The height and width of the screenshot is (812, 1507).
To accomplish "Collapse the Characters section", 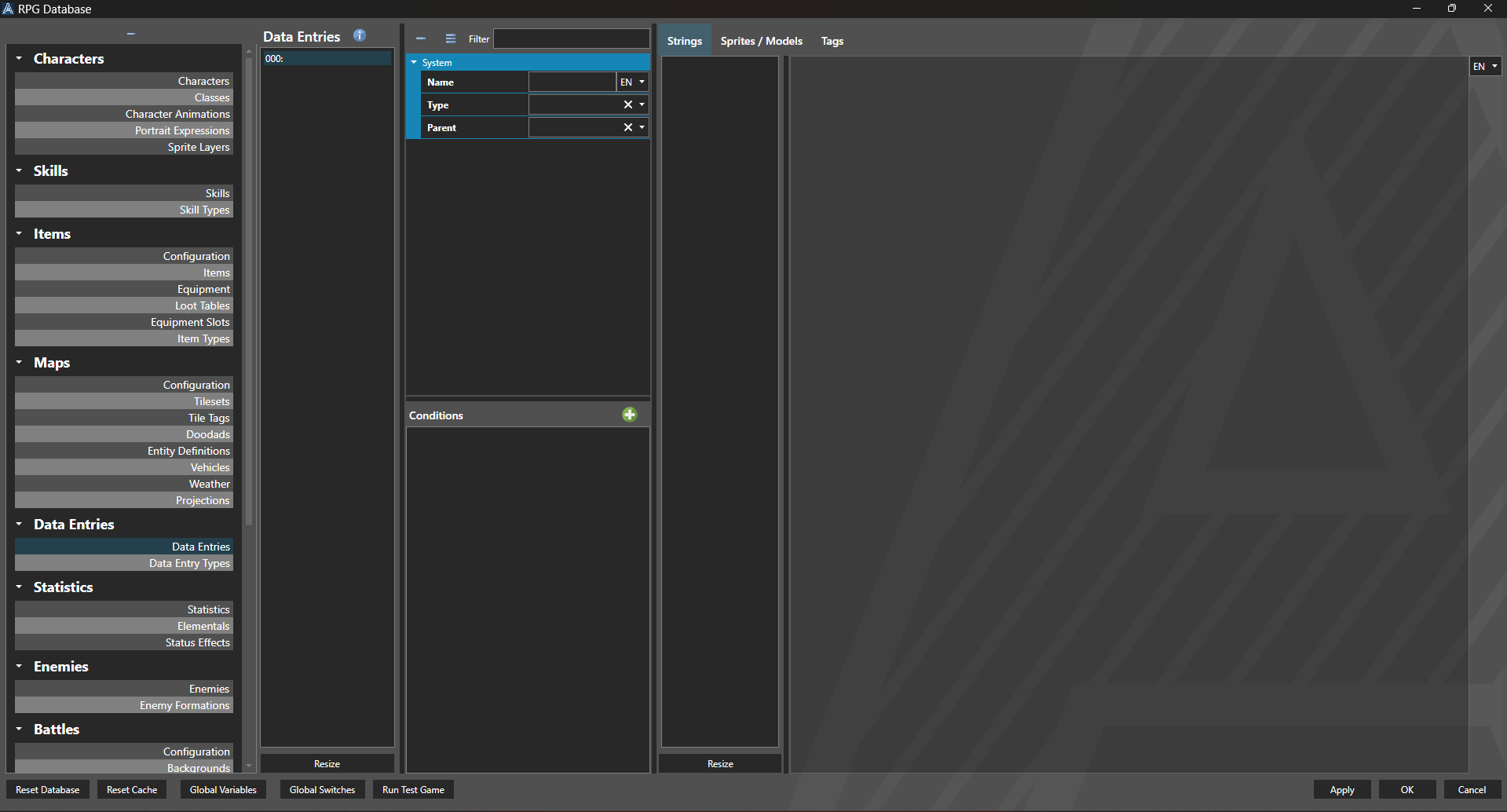I will pos(18,58).
